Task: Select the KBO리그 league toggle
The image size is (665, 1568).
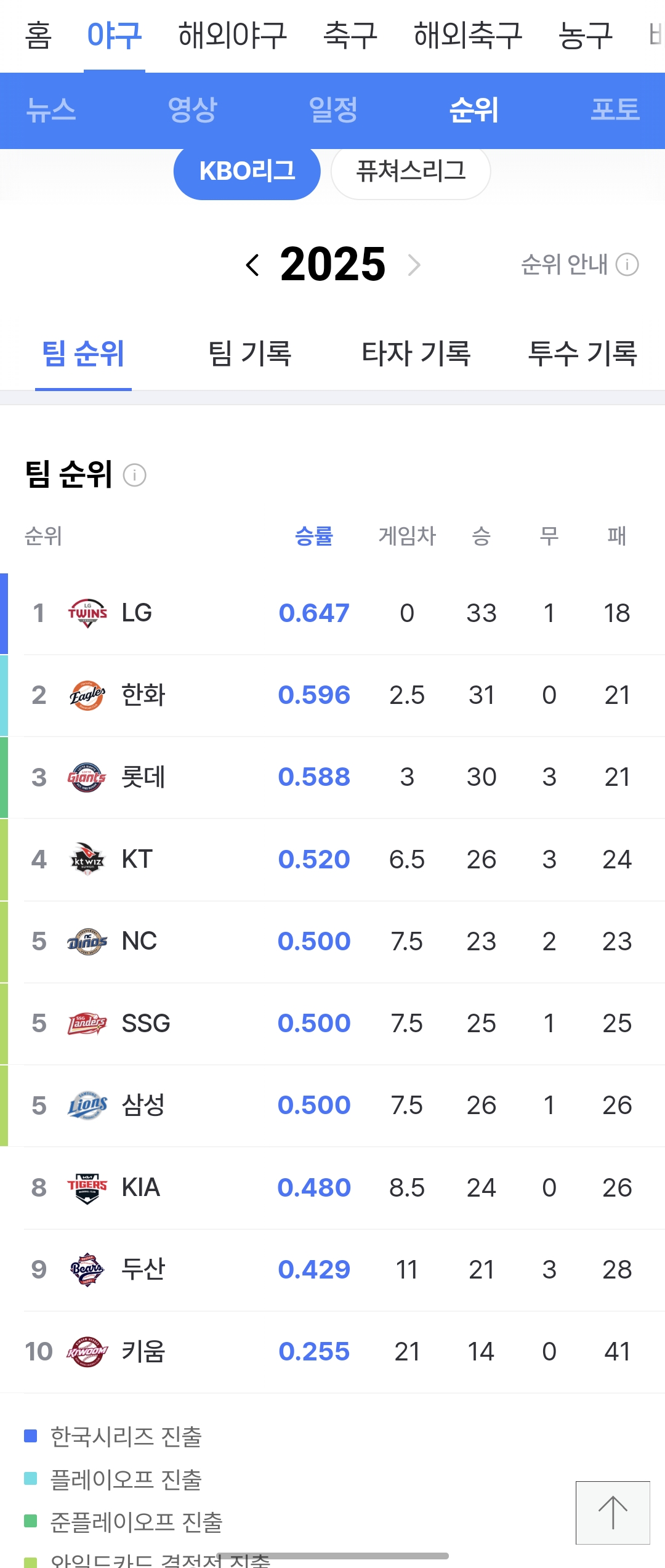Action: (247, 171)
